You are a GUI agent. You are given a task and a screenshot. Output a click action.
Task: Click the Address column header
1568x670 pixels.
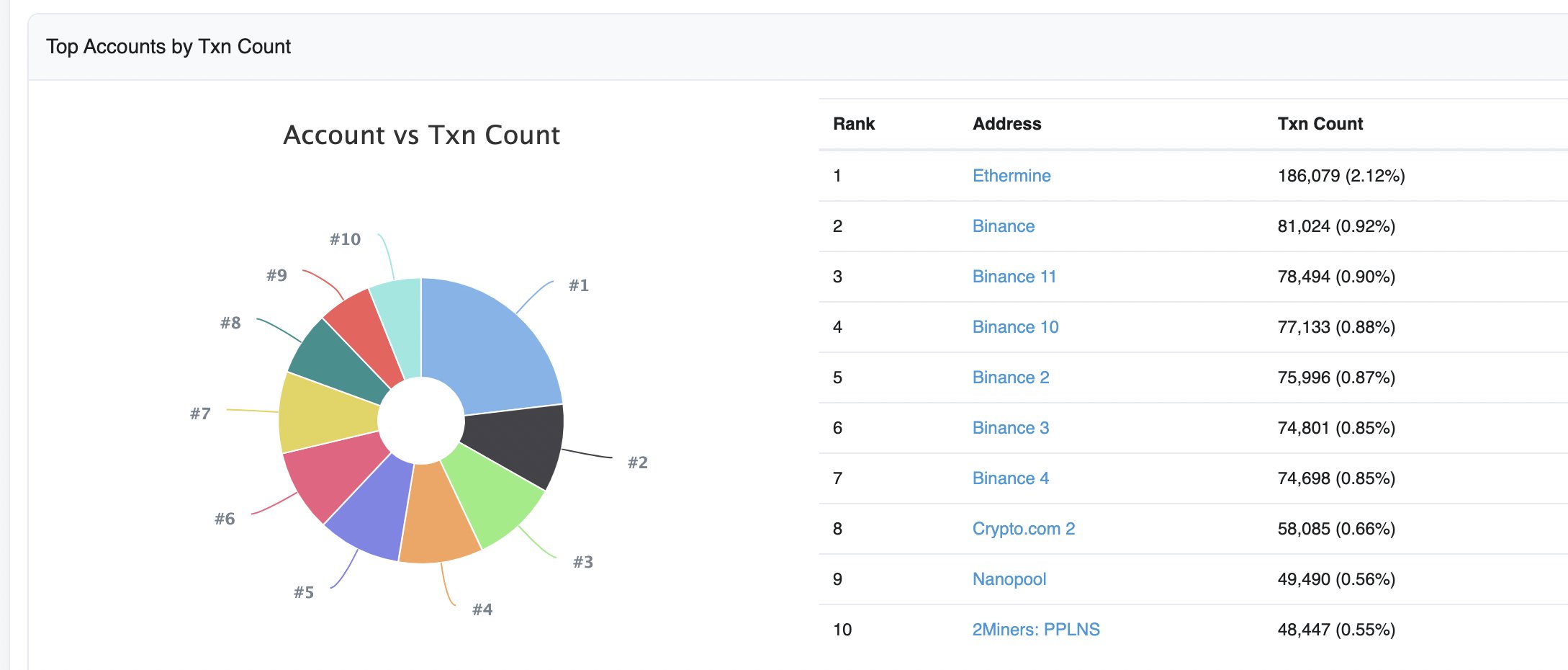coord(1006,124)
